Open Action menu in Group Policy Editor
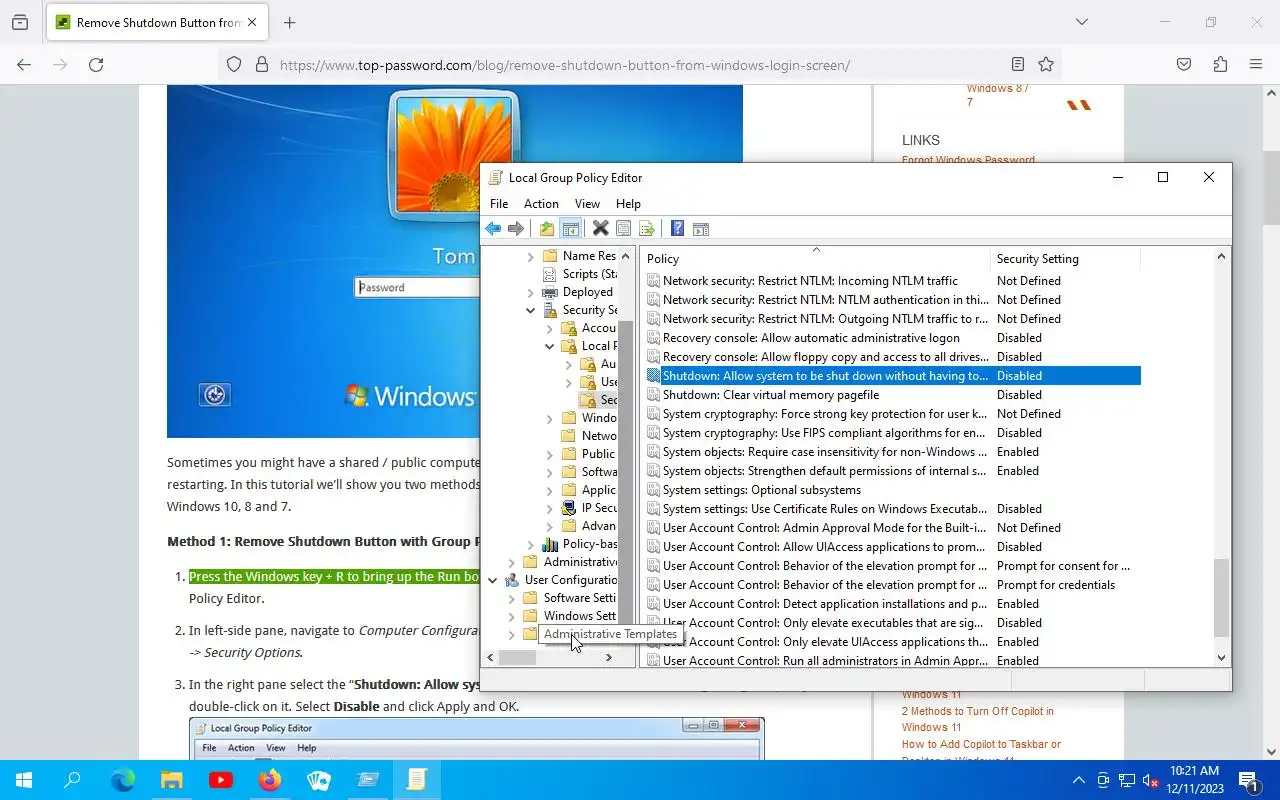This screenshot has height=800, width=1280. coord(541,203)
